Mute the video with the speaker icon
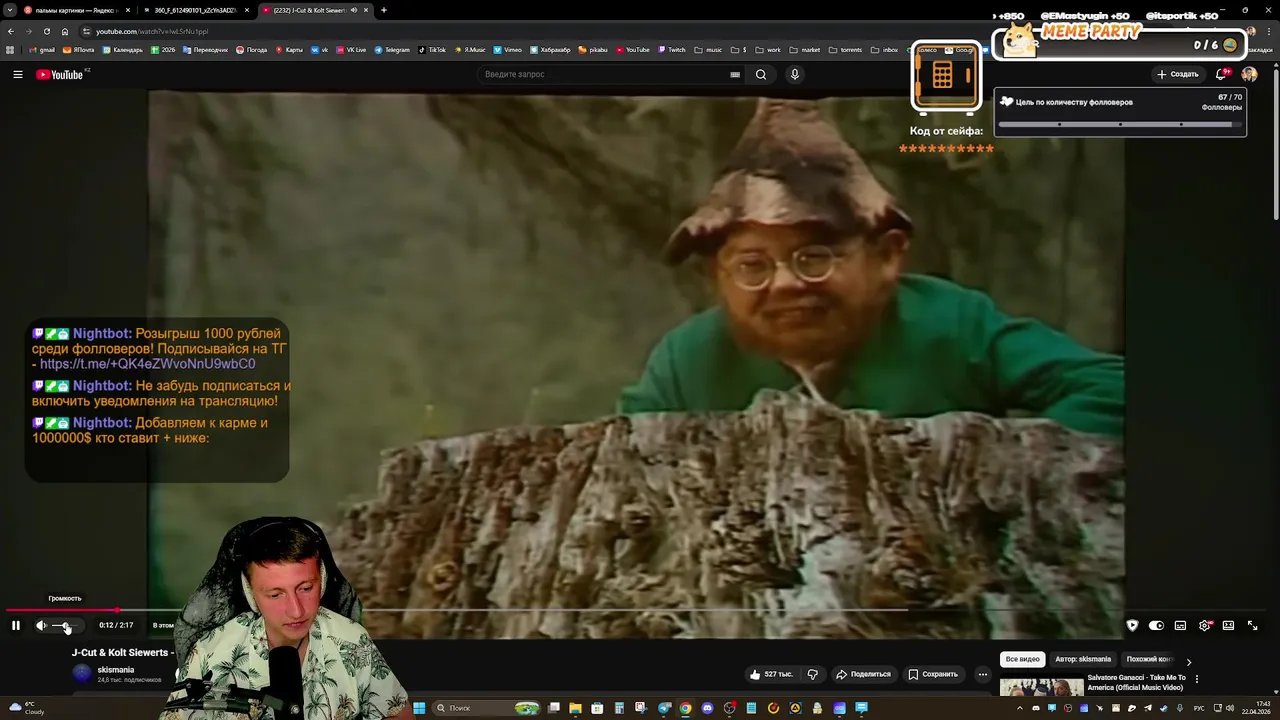 [41, 626]
